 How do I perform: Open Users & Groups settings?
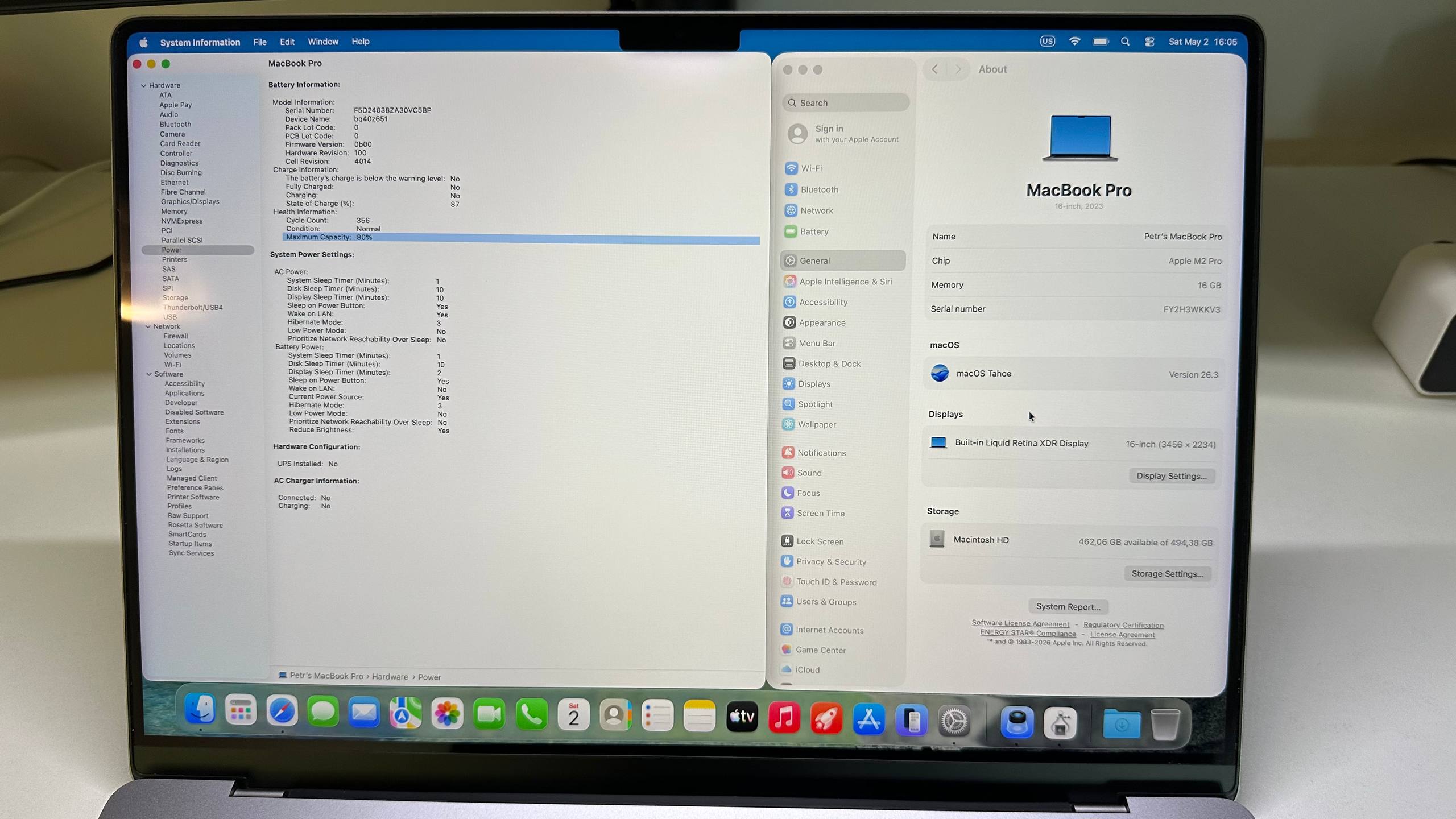(x=818, y=602)
